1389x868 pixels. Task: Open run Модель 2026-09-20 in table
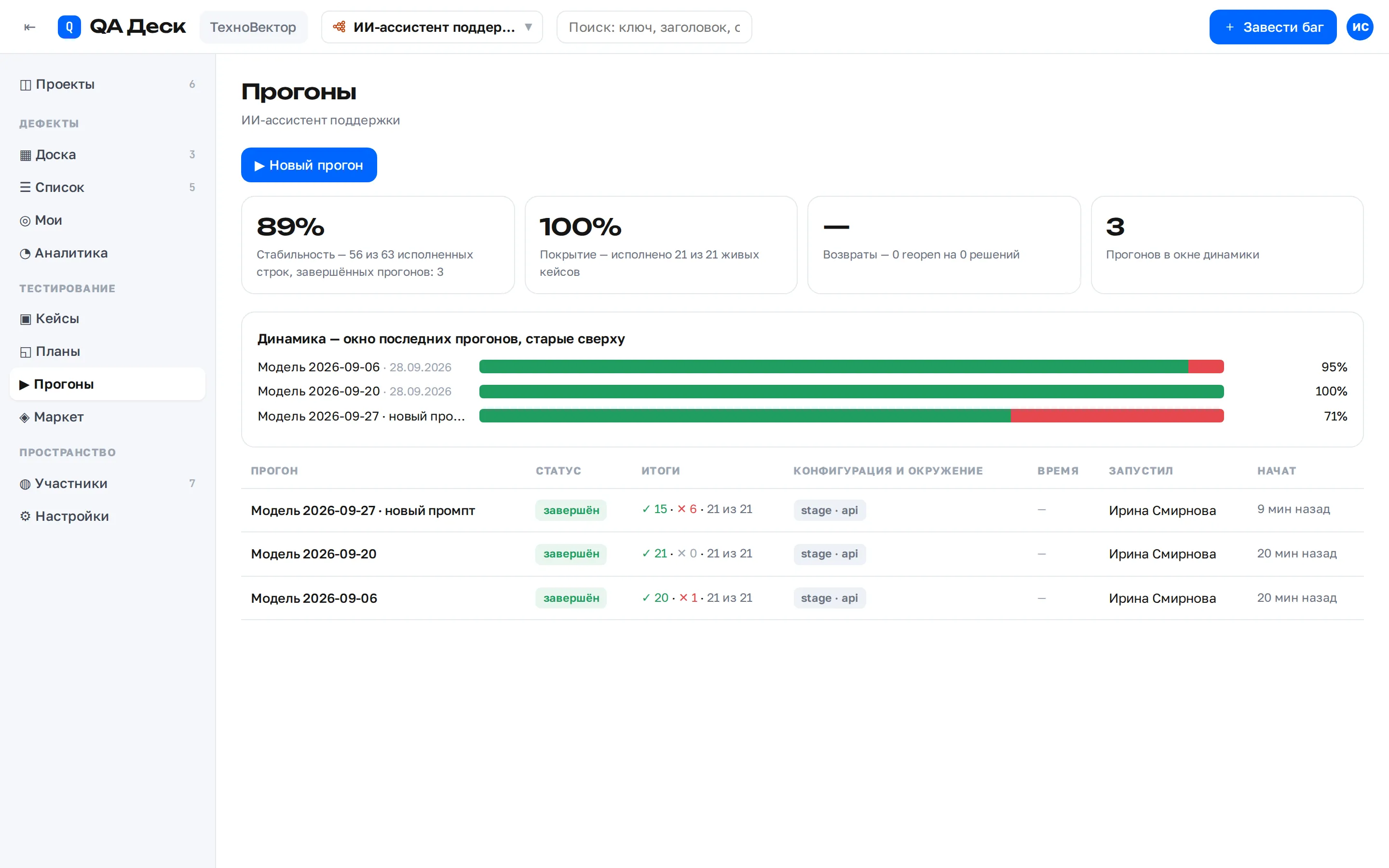click(313, 554)
